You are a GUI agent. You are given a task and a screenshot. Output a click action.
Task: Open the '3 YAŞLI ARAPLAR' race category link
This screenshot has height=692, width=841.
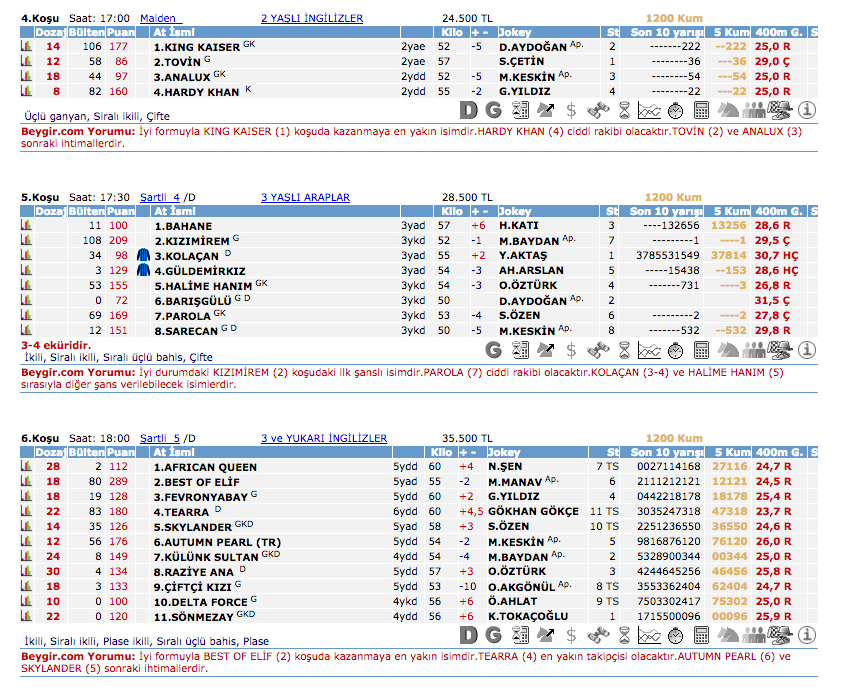305,198
